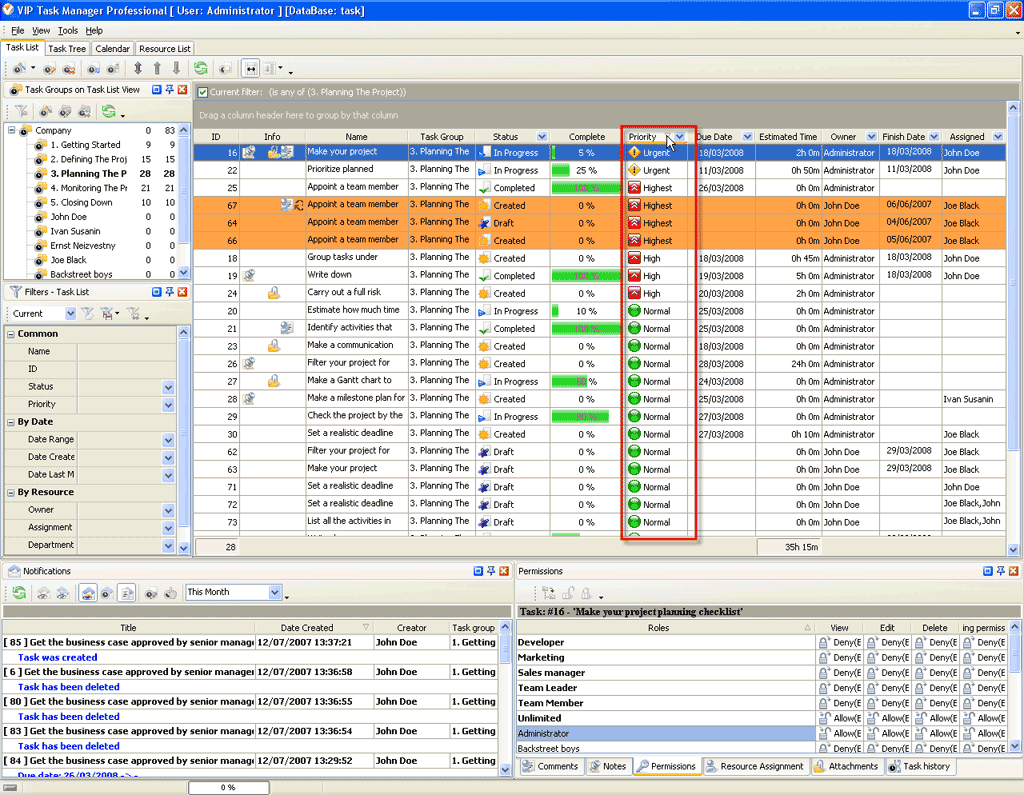Image resolution: width=1024 pixels, height=795 pixels.
Task: Toggle View permission lock for the Unlimited role
Action: pyautogui.click(x=825, y=718)
